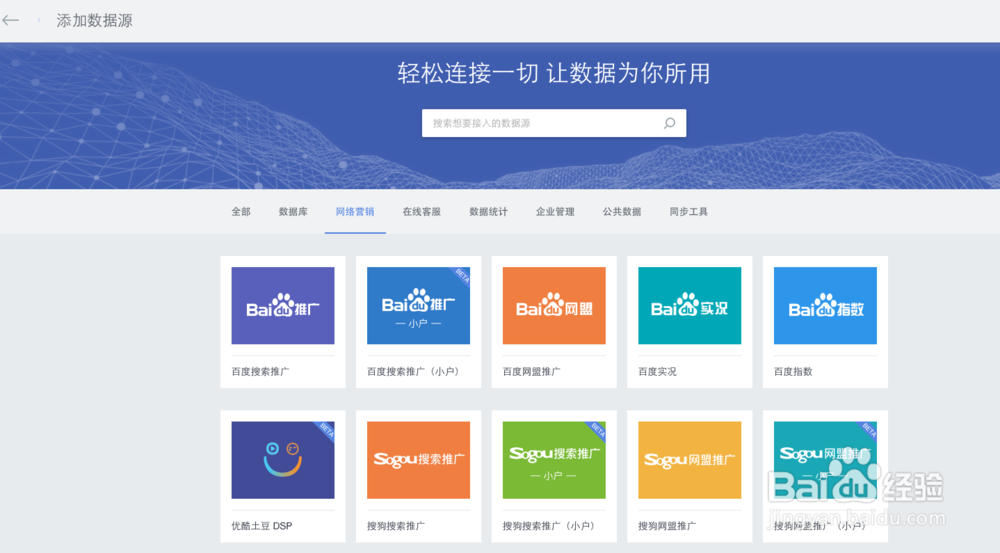Open the 企业管理 tab
This screenshot has height=553, width=1000.
tap(555, 212)
